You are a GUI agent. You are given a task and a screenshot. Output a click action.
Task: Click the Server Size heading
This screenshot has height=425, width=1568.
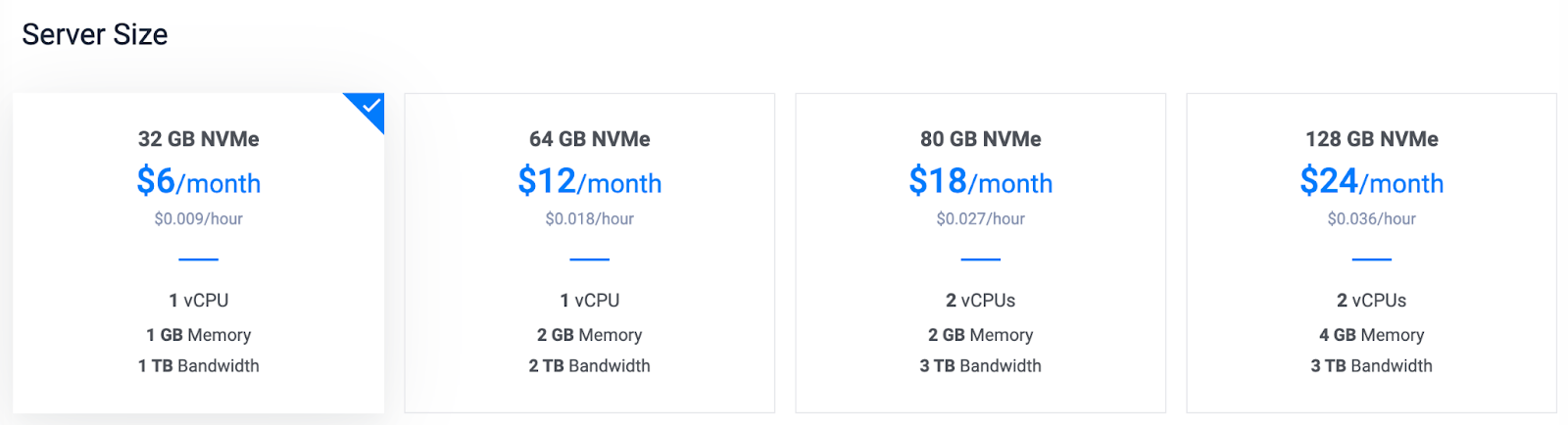95,35
